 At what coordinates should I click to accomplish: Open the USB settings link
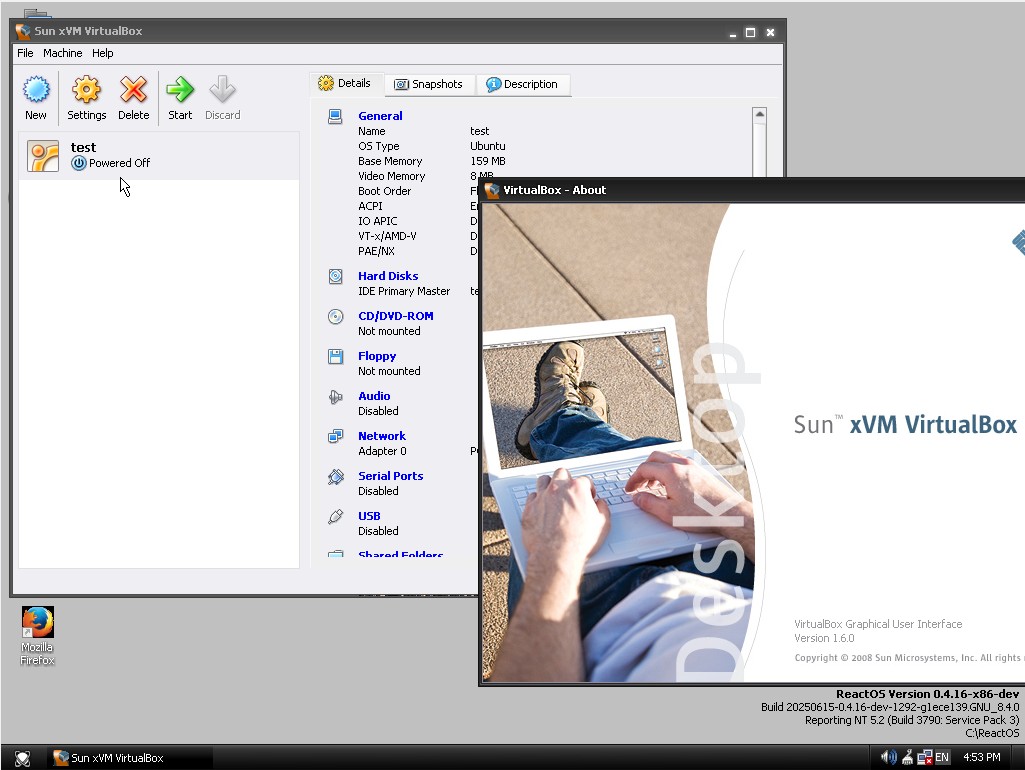pos(369,516)
